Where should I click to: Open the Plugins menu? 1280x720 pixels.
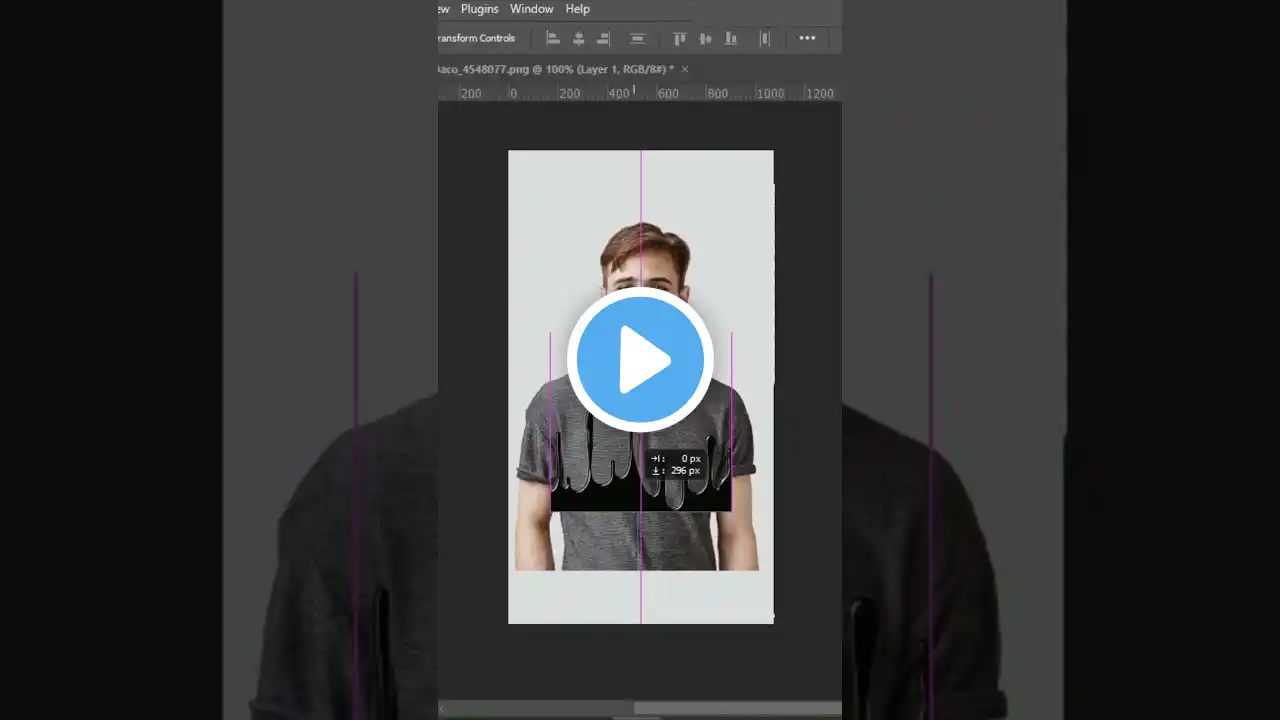coord(479,9)
